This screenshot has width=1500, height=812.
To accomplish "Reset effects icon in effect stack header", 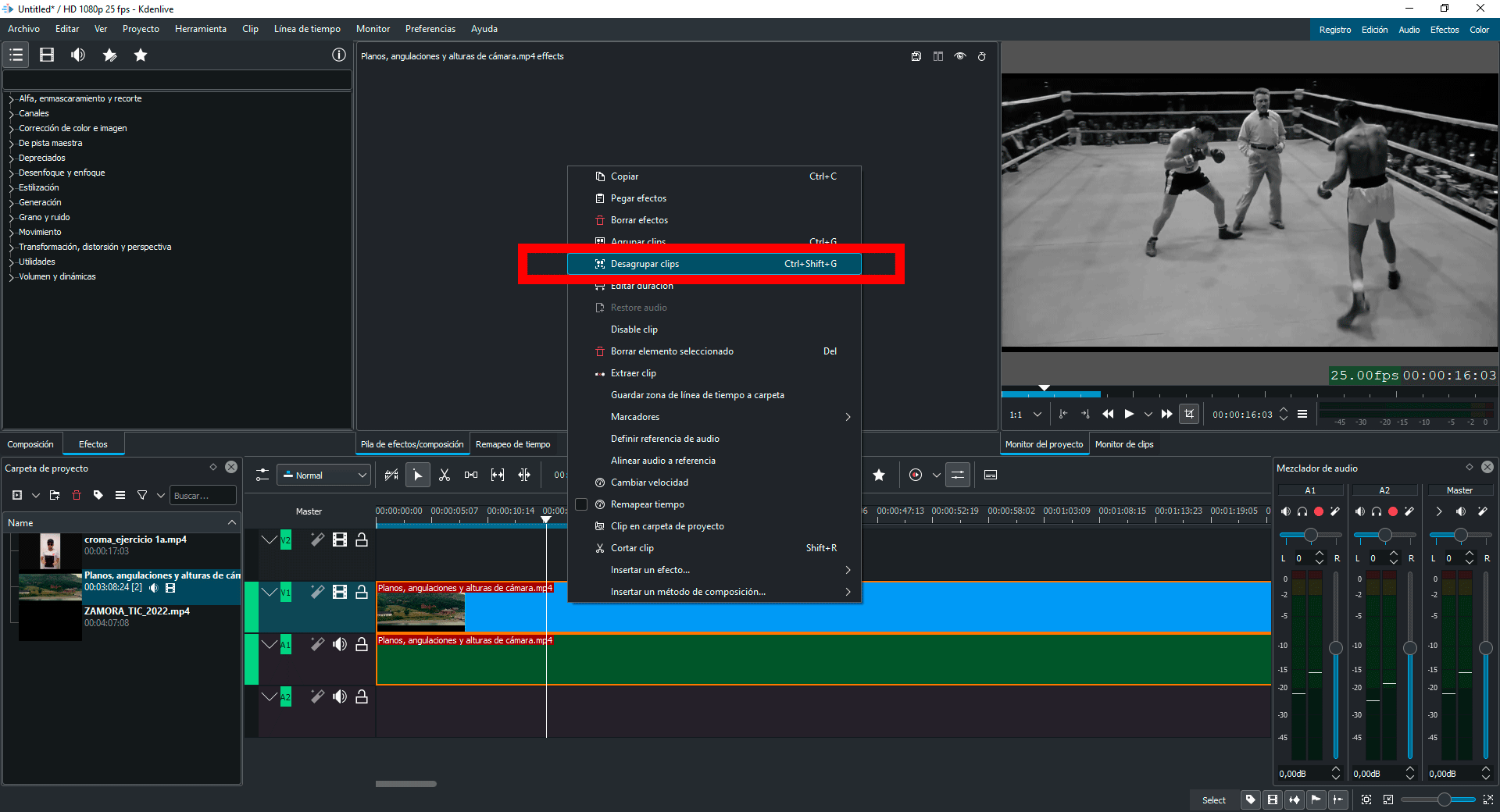I will 982,56.
